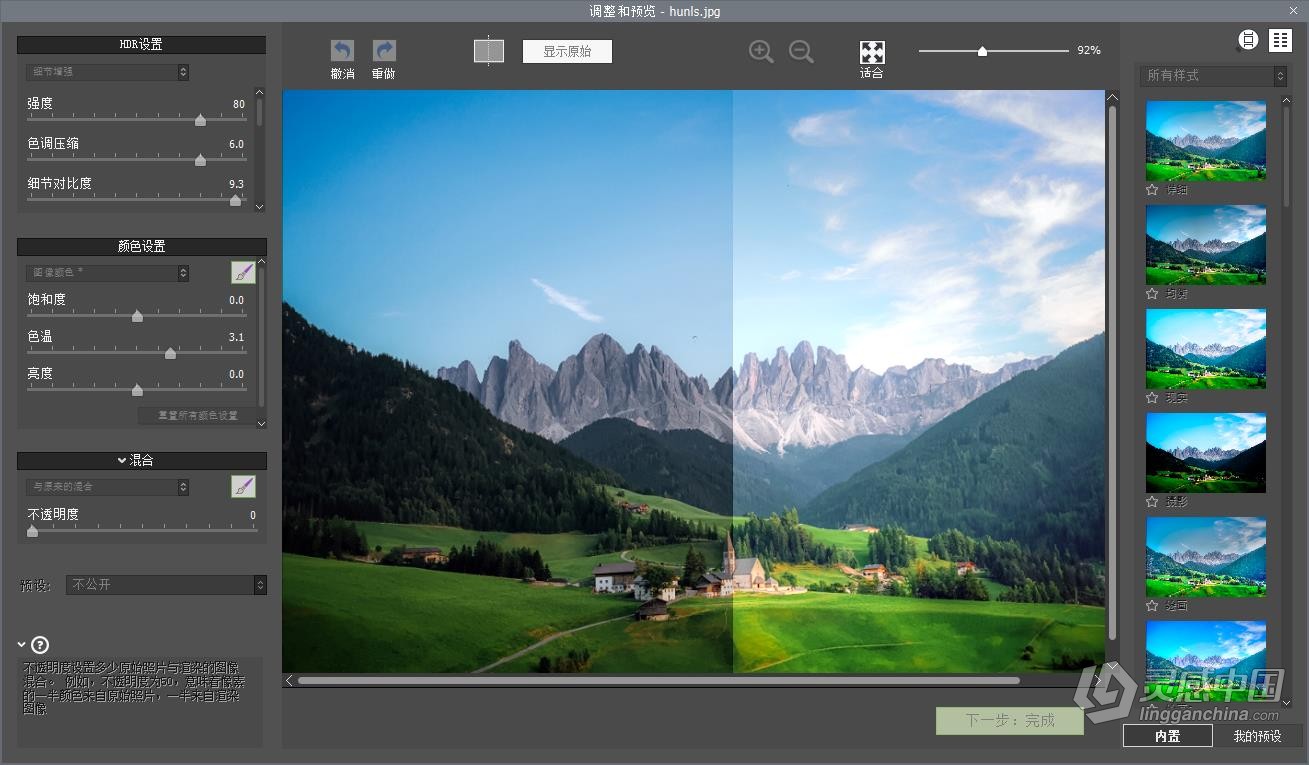This screenshot has height=765, width=1309.
Task: Open the 图像颜色 dropdown
Action: 107,272
